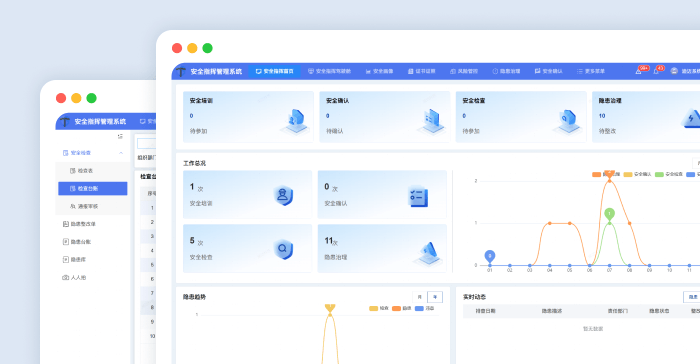Click row number 10 in the back window table

tap(152, 336)
